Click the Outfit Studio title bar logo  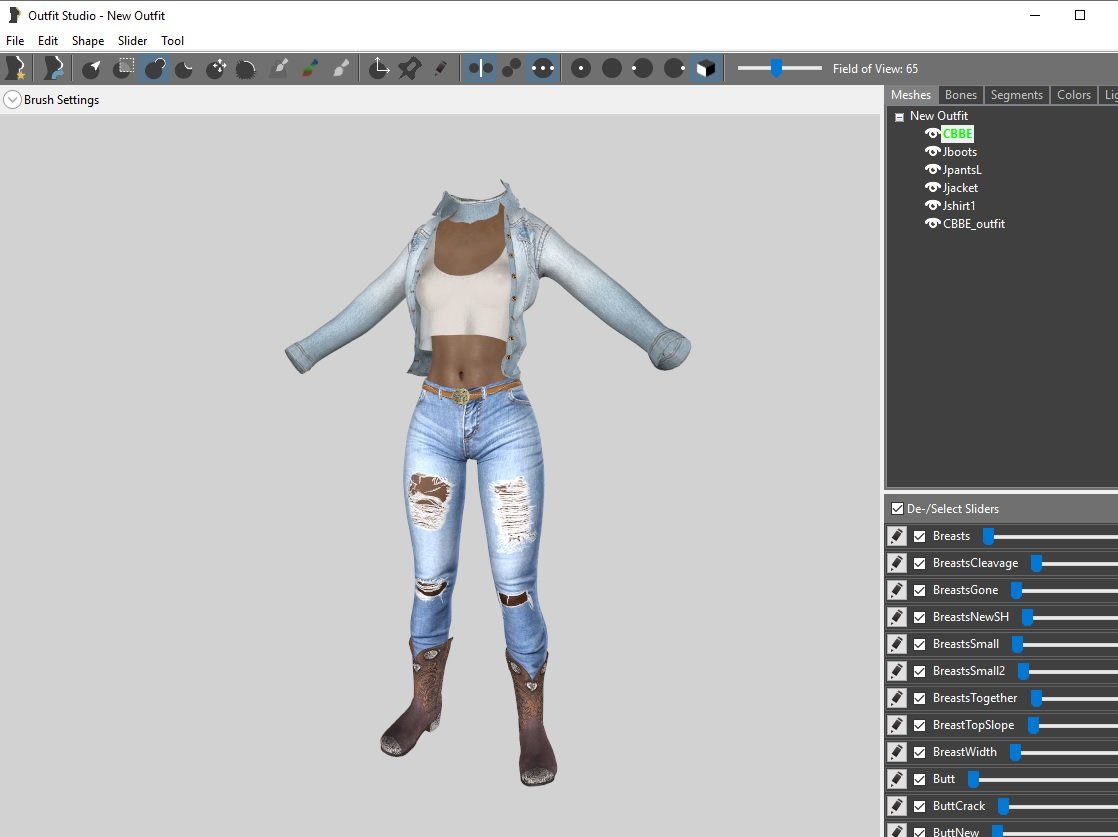coord(14,15)
